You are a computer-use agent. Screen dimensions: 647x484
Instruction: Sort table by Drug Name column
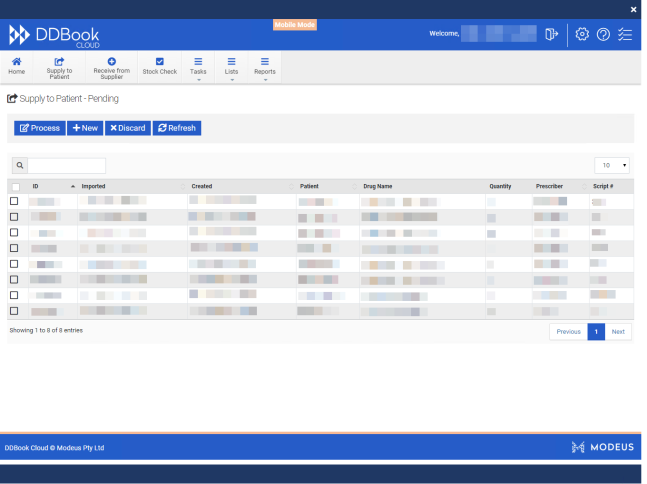[x=378, y=186]
